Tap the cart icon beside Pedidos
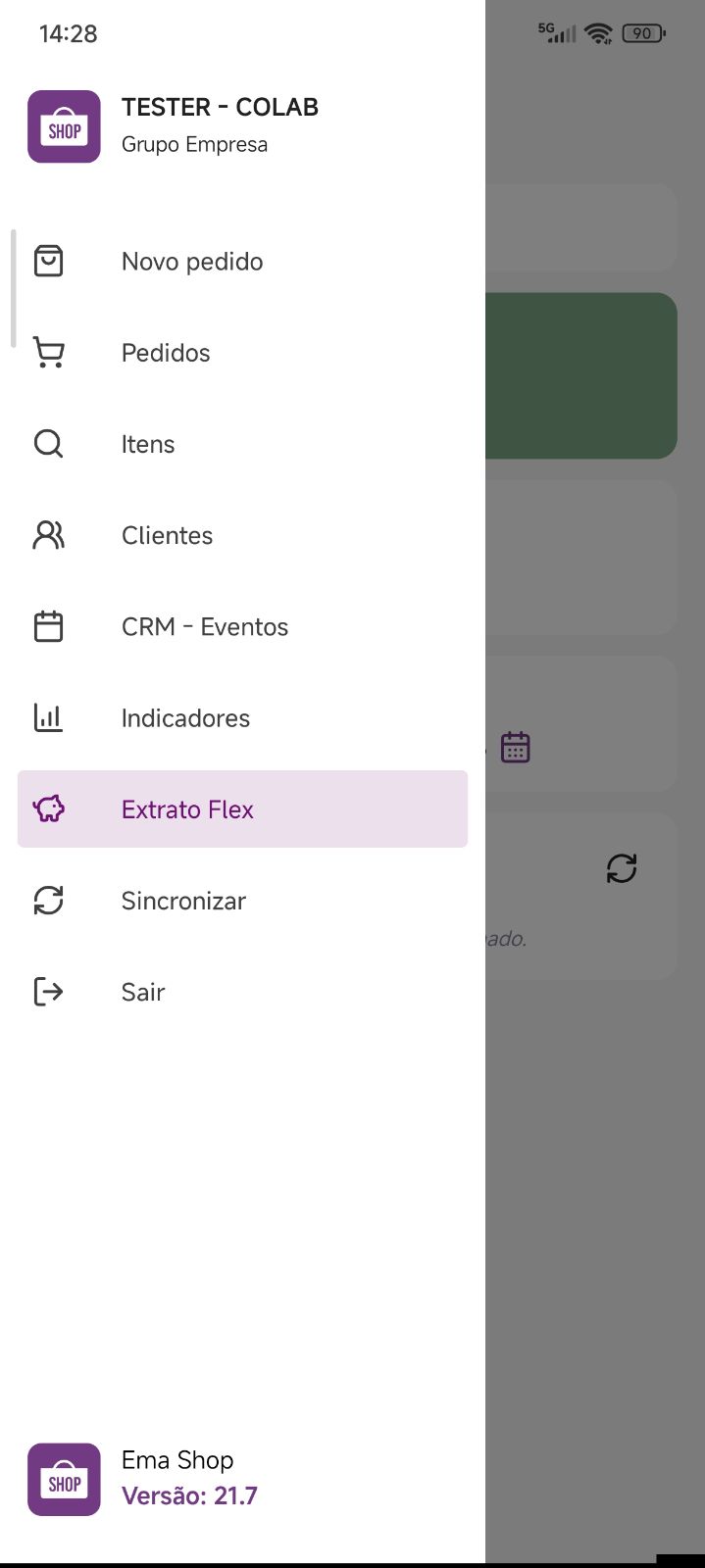 [49, 353]
